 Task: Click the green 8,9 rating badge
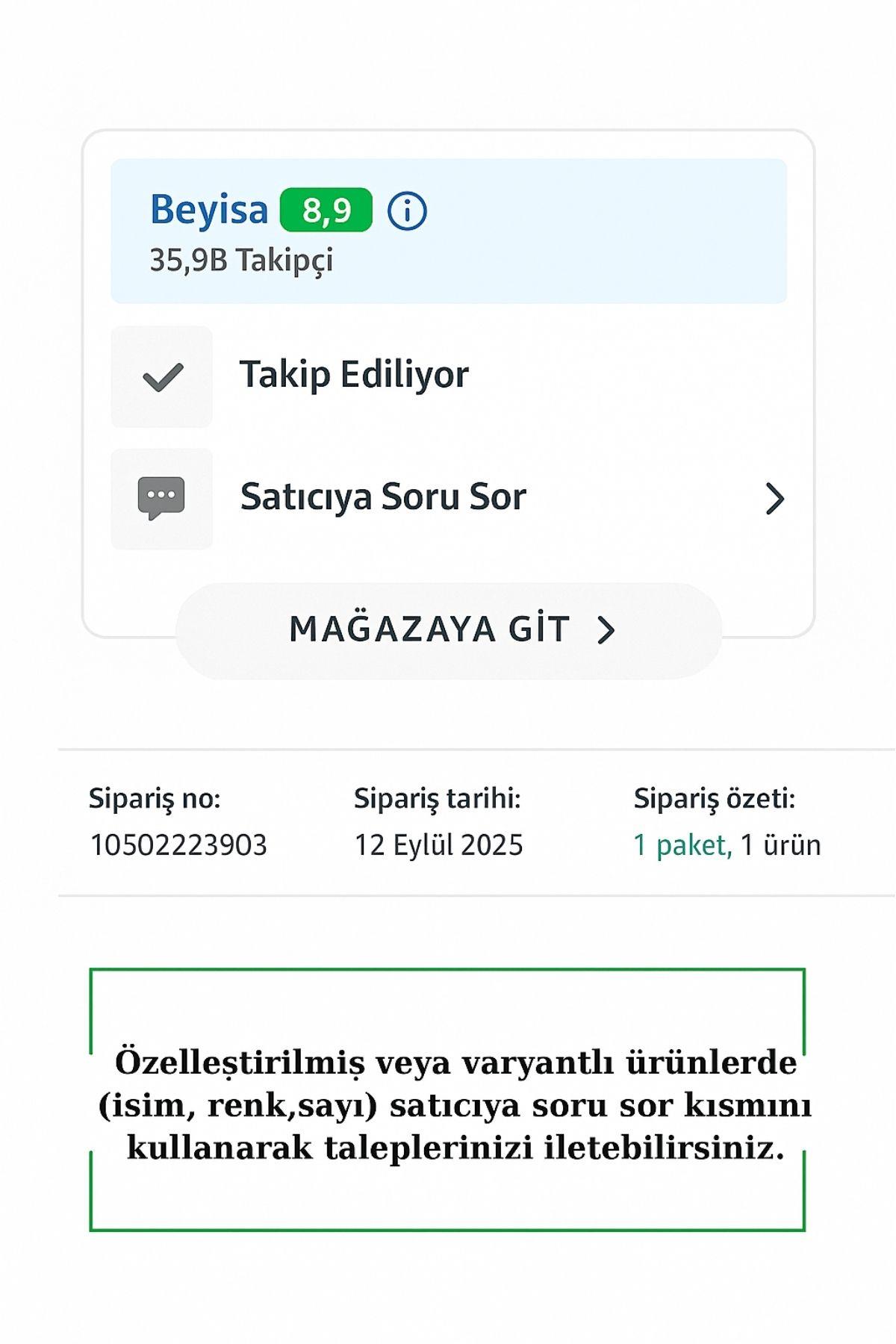tap(326, 211)
